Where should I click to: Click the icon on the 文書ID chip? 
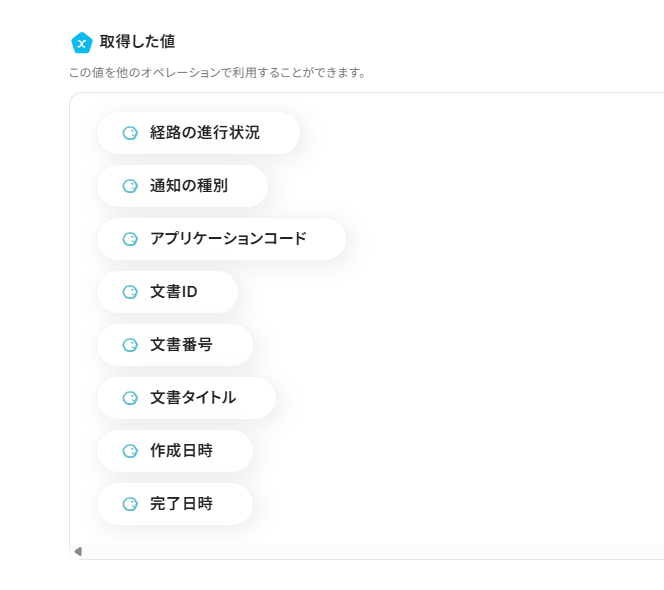130,292
